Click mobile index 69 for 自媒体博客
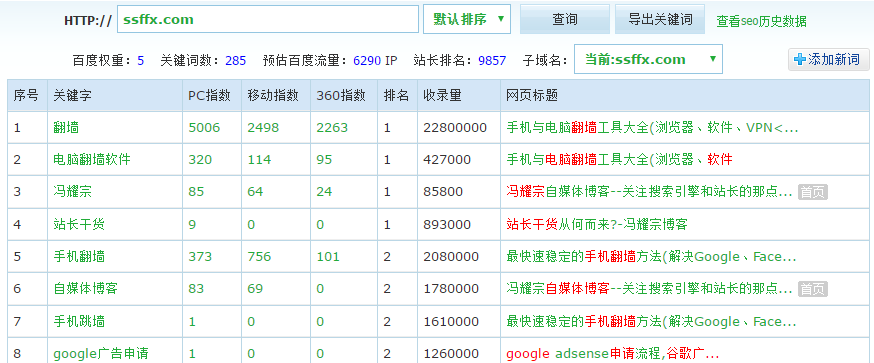Image resolution: width=874 pixels, height=363 pixels. pyautogui.click(x=255, y=289)
